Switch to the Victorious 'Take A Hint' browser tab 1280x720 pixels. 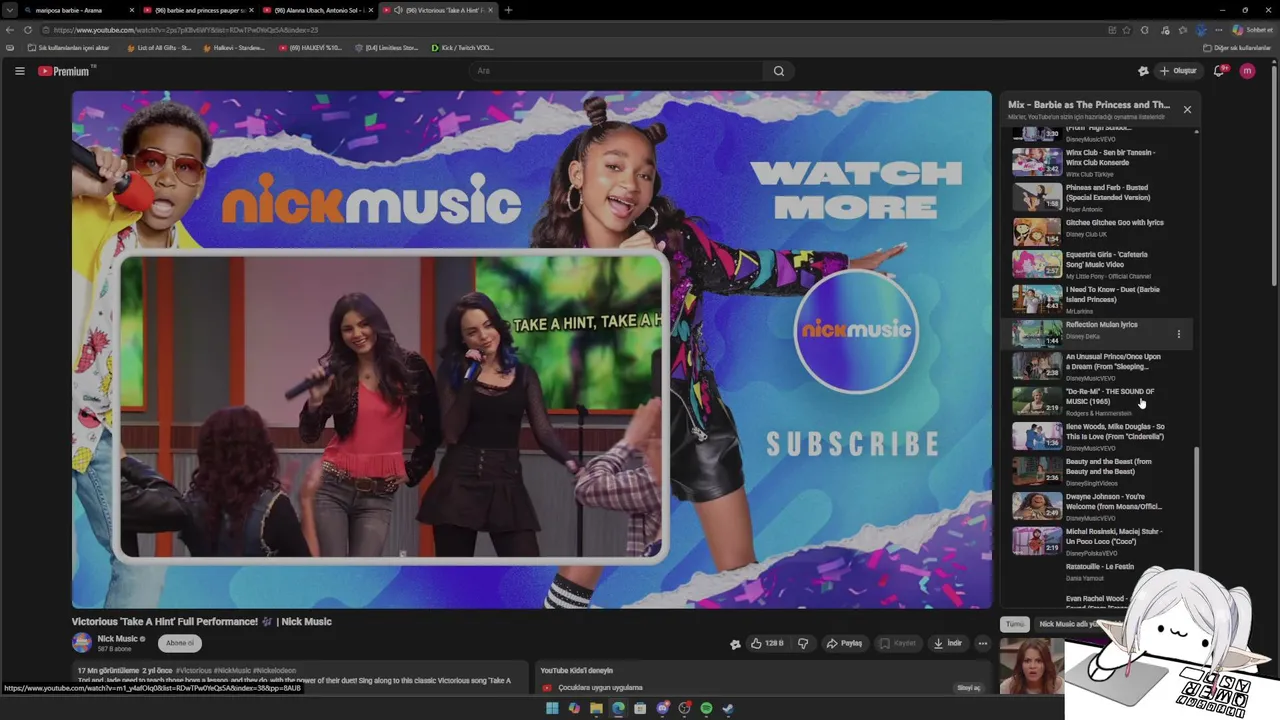point(436,10)
